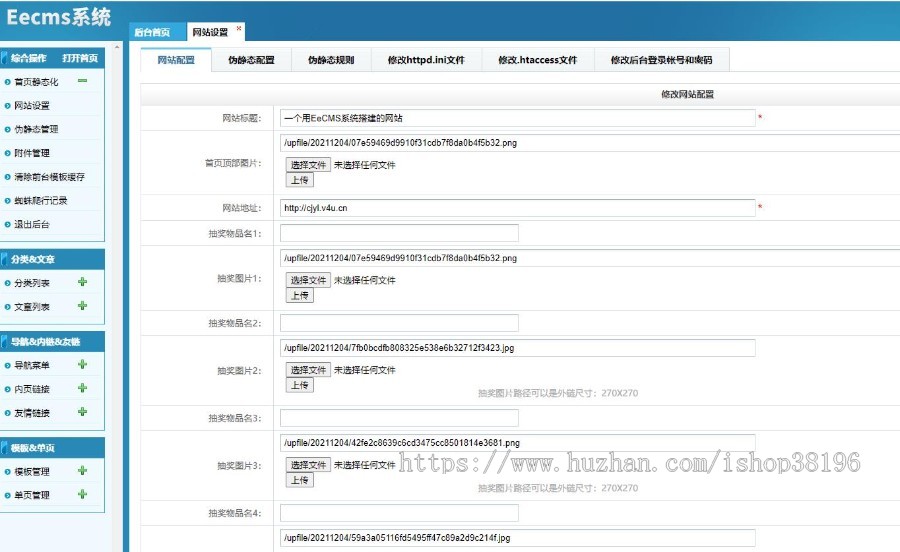
Task: Open 首页静态化 in sidebar
Action: pyautogui.click(x=36, y=82)
